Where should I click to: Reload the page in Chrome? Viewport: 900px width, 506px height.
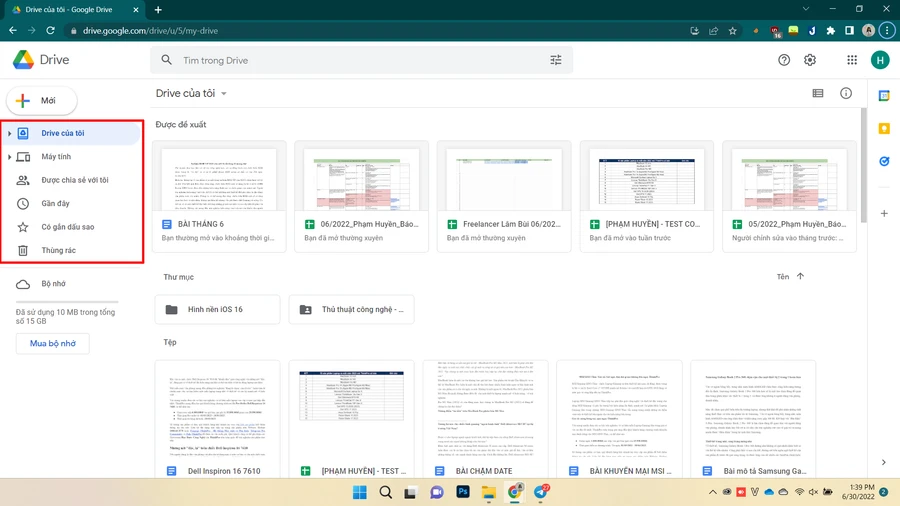[51, 30]
